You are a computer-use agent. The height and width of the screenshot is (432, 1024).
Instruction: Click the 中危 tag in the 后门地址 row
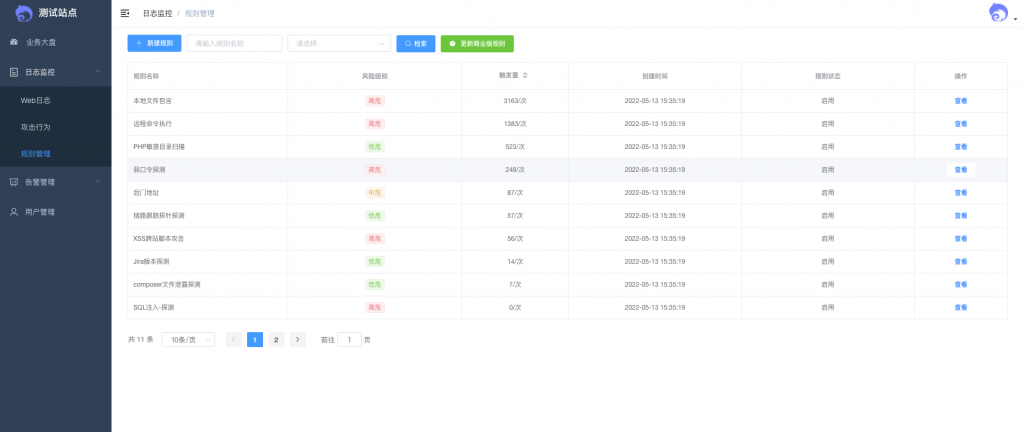coord(375,193)
